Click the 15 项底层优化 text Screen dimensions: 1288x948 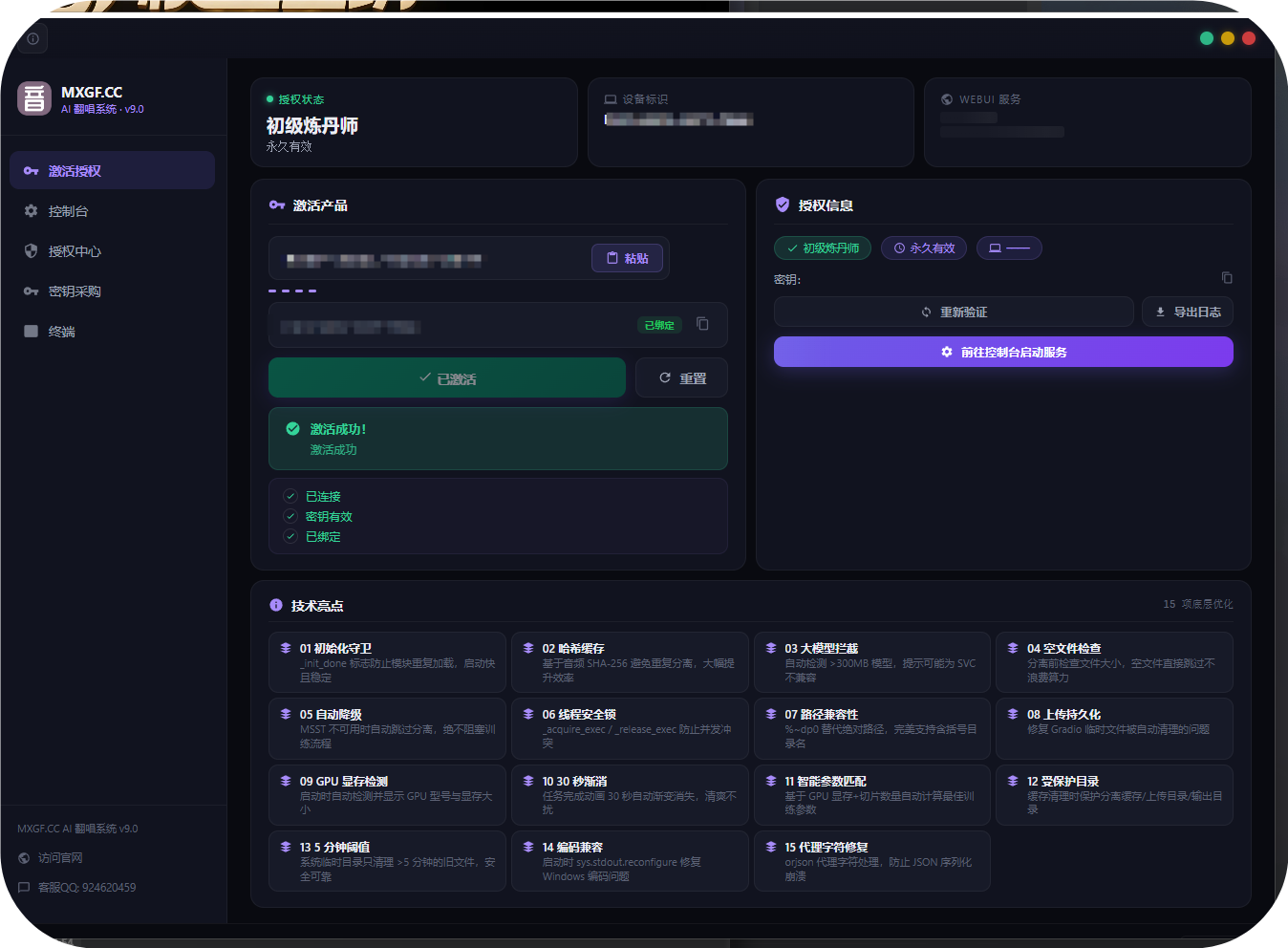click(x=1198, y=604)
